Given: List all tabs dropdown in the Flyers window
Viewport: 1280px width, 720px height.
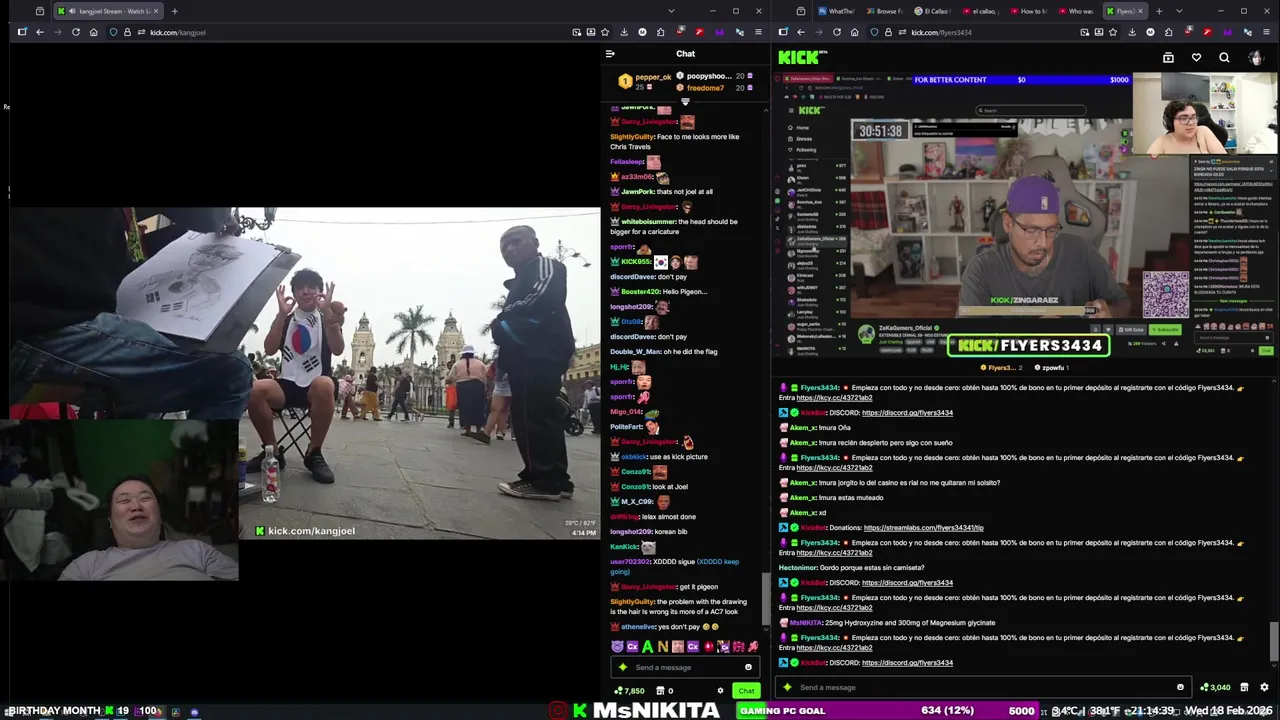Looking at the screenshot, I should (1180, 11).
